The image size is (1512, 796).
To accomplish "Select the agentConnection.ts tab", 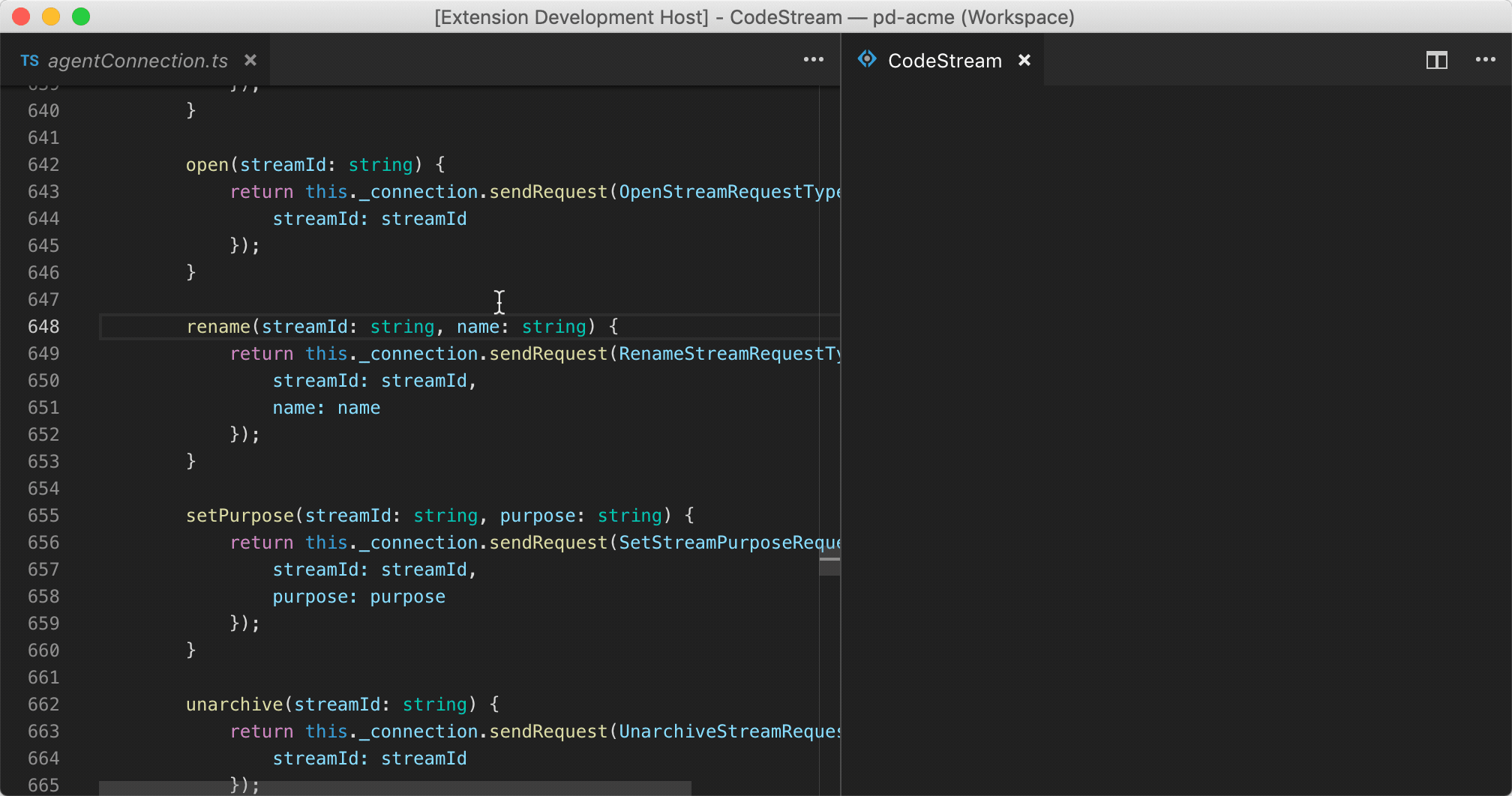I will 135,61.
